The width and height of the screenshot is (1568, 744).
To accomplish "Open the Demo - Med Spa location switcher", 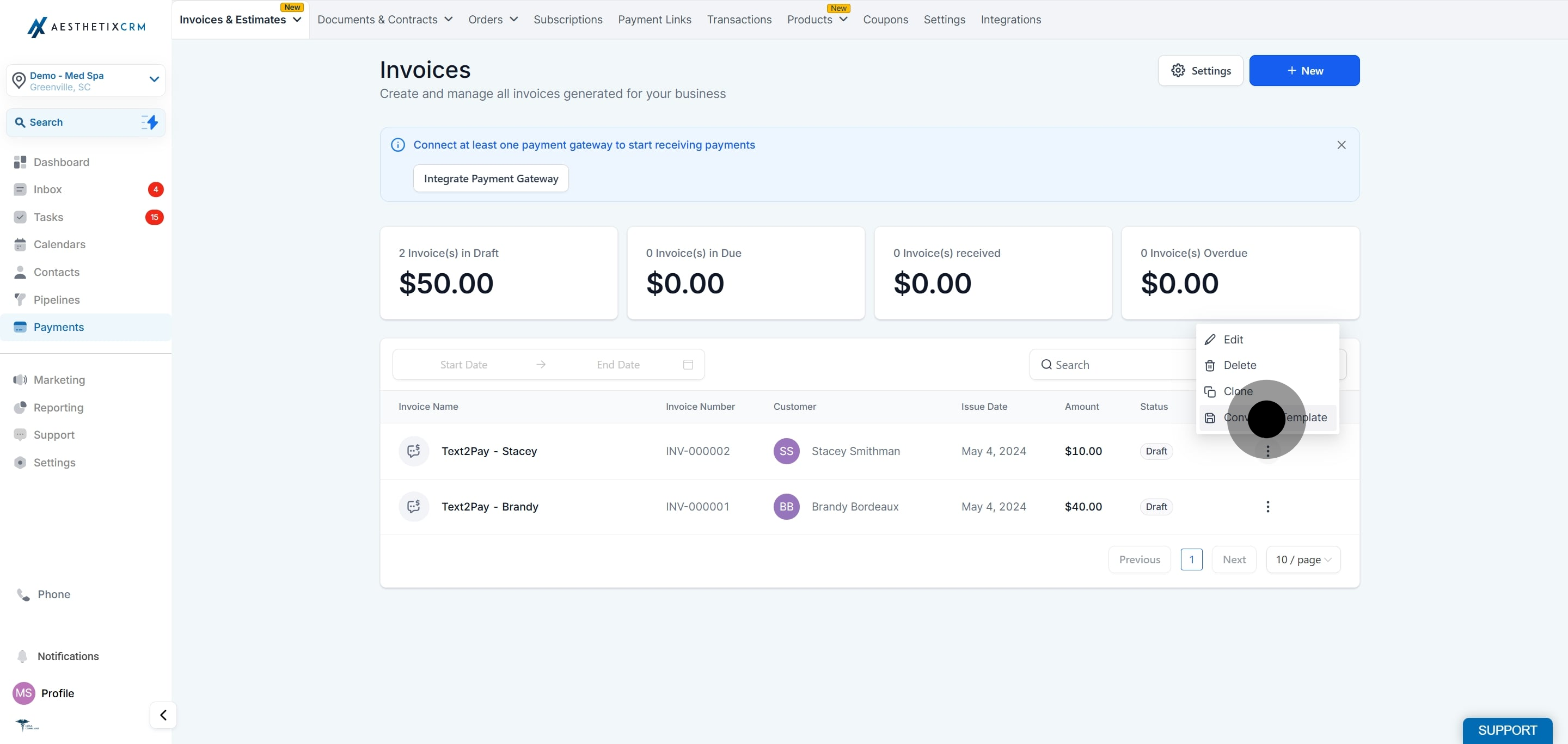I will click(86, 81).
